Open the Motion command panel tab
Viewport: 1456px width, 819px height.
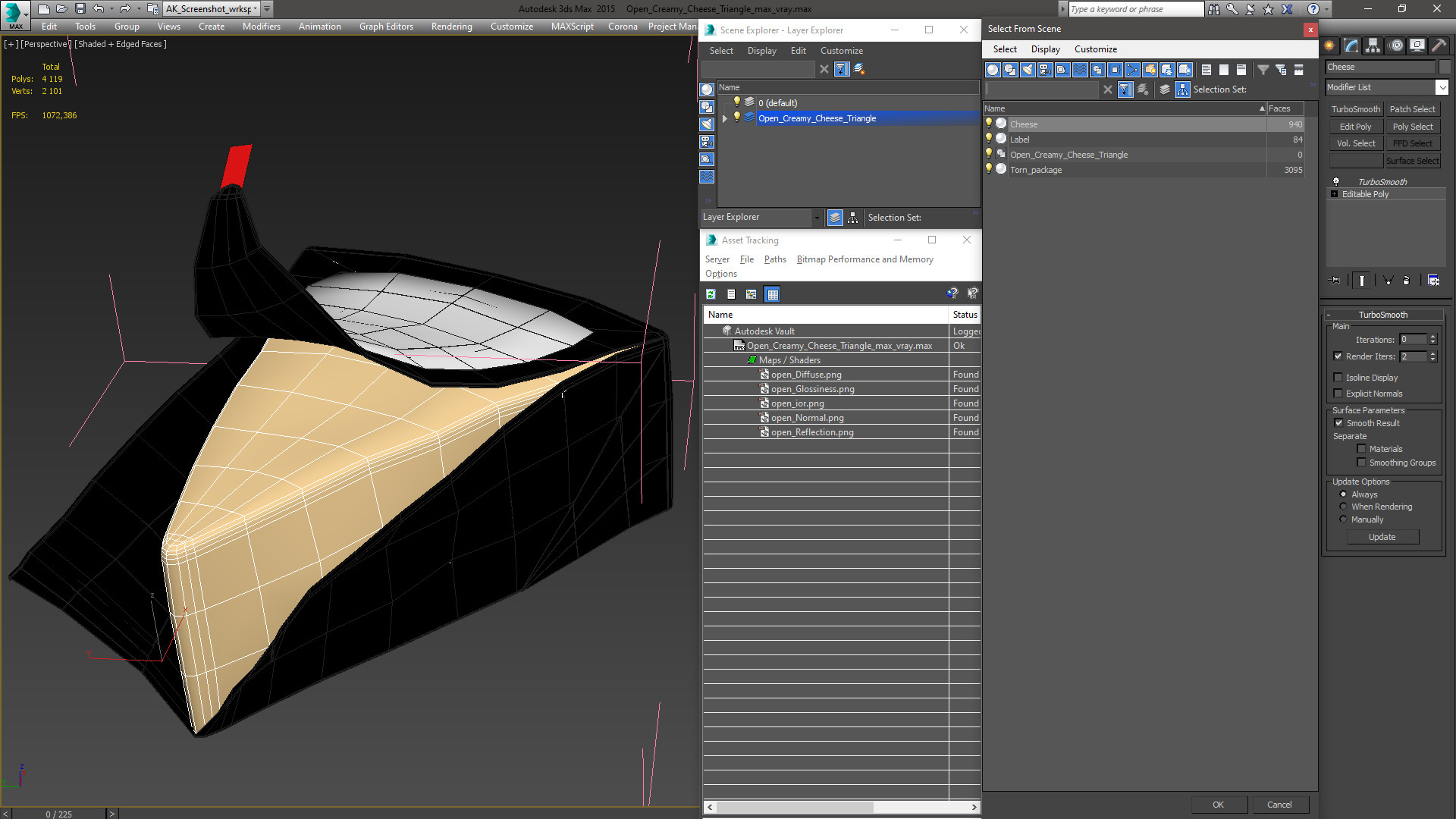(1396, 45)
